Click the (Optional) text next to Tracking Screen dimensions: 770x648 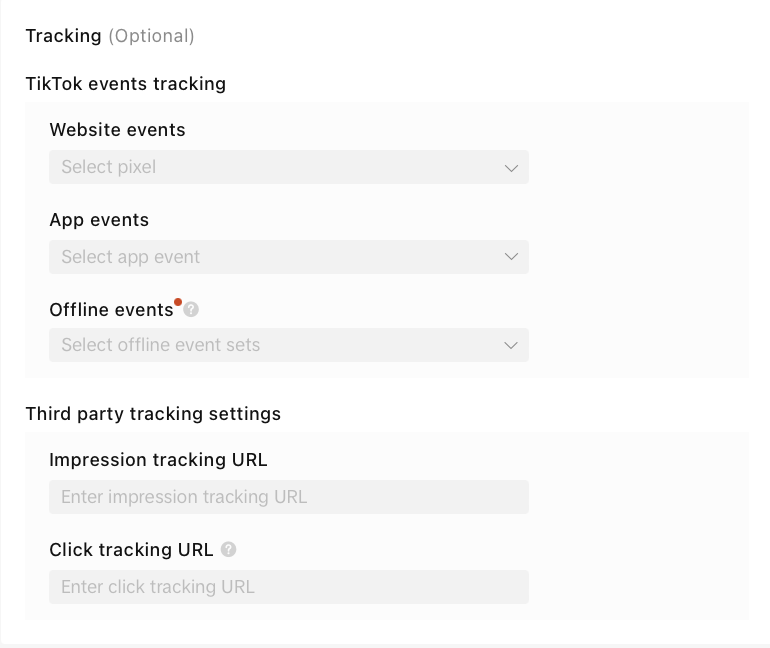point(151,36)
